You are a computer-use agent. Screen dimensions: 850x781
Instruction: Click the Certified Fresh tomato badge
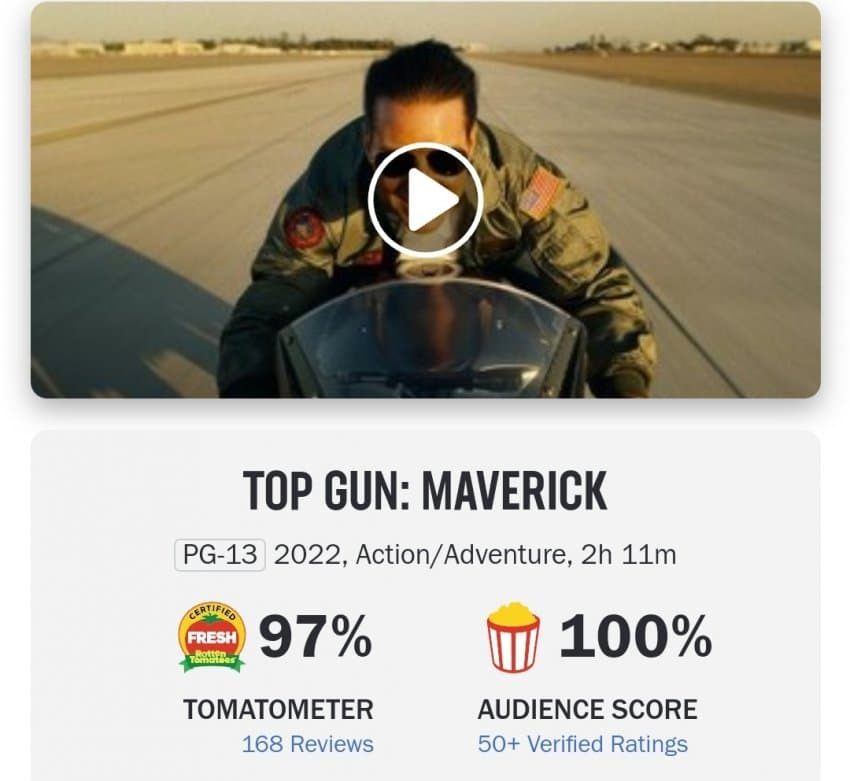point(212,638)
